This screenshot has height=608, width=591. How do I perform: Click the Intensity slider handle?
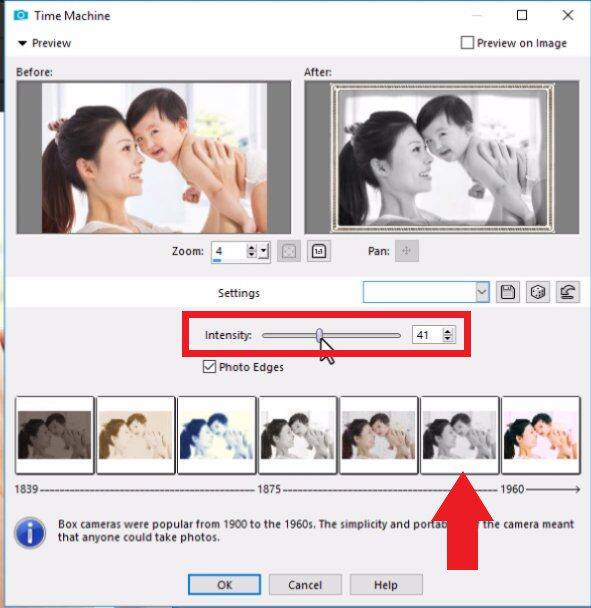tap(319, 335)
